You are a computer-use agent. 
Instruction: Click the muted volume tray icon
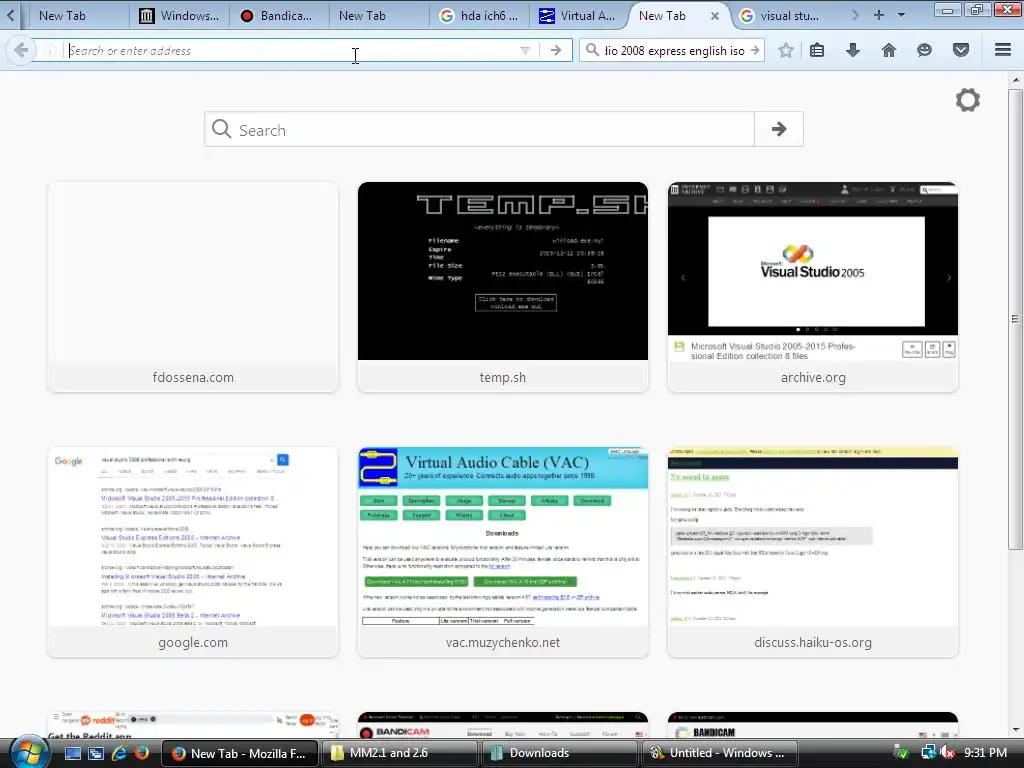point(946,753)
